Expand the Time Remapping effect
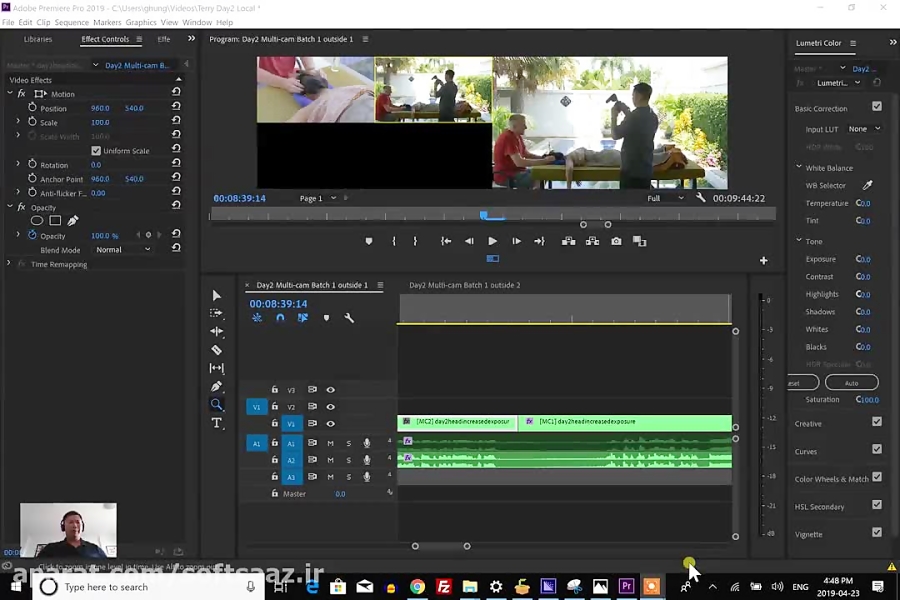The width and height of the screenshot is (900, 600). (9, 264)
